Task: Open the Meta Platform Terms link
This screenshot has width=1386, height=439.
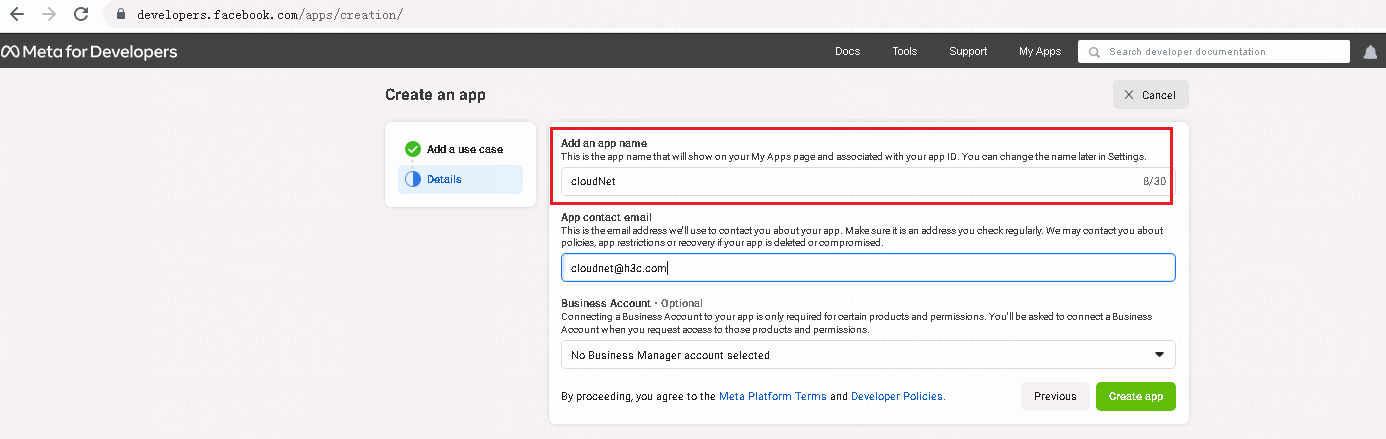Action: tap(773, 397)
